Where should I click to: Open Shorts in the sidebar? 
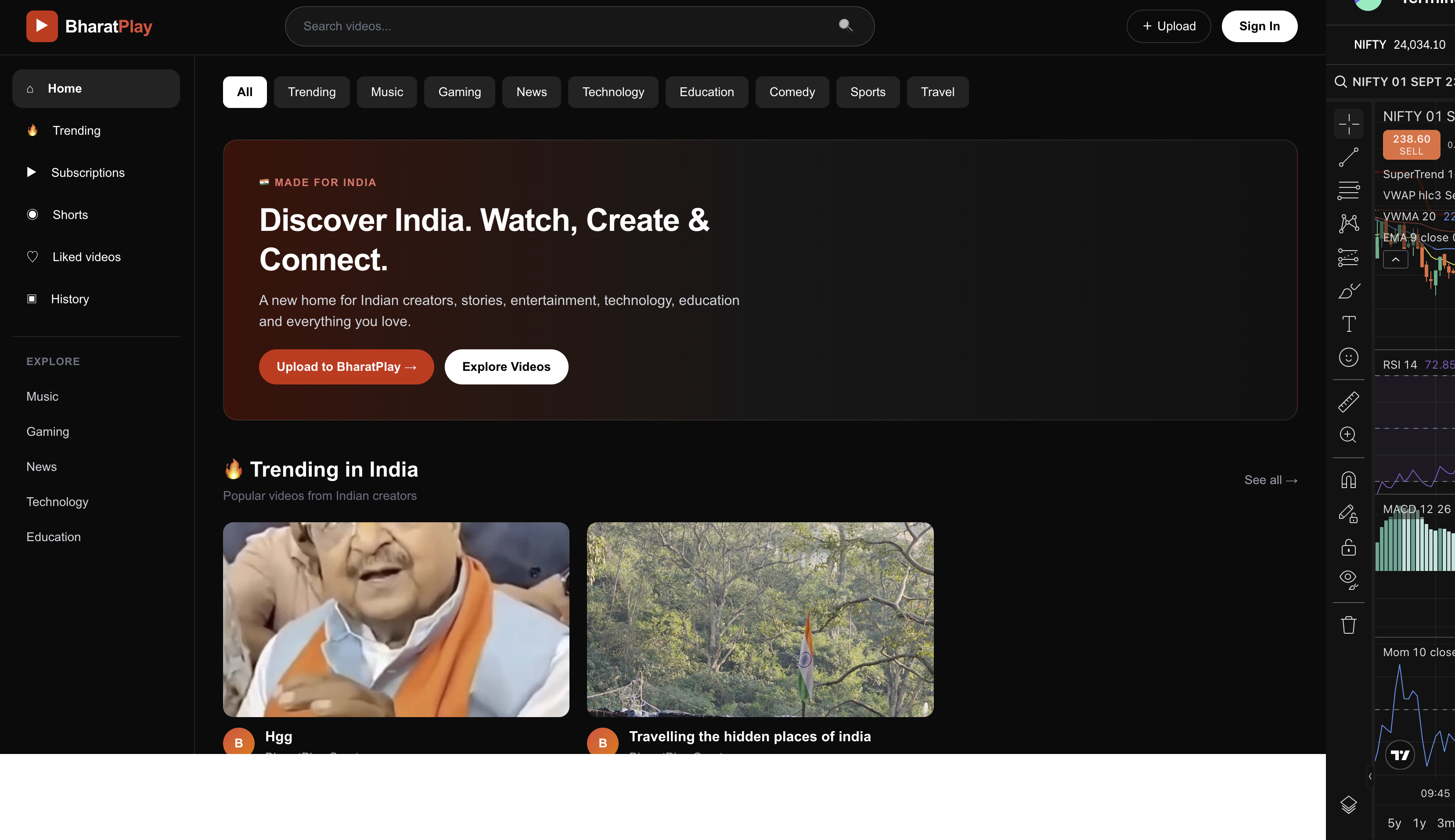tap(96, 215)
